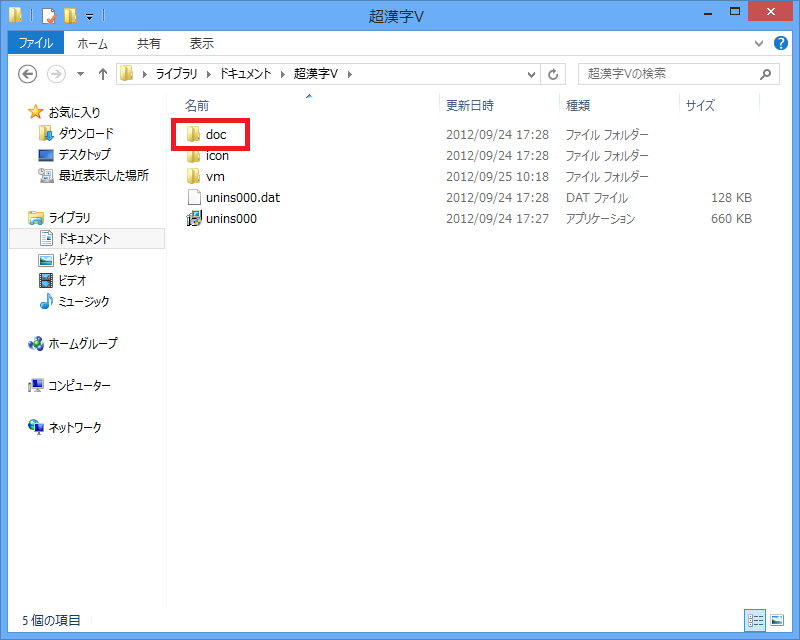The height and width of the screenshot is (640, 800).
Task: Select the unins000 application file
Action: point(231,218)
